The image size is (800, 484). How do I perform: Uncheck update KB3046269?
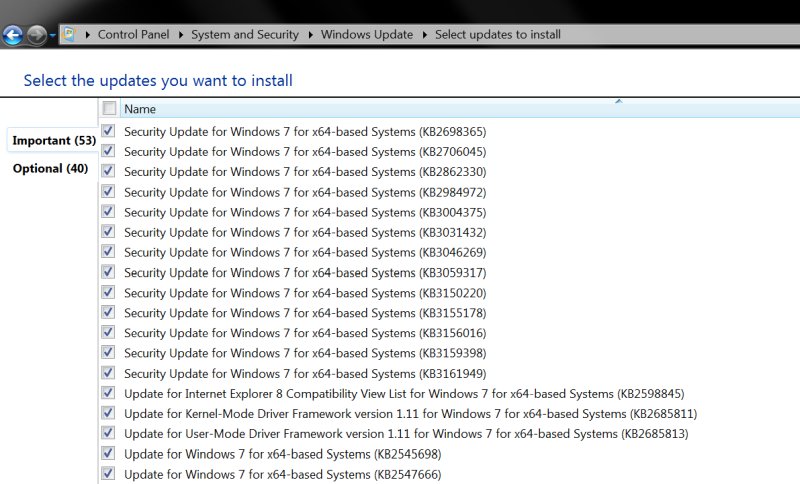point(108,251)
